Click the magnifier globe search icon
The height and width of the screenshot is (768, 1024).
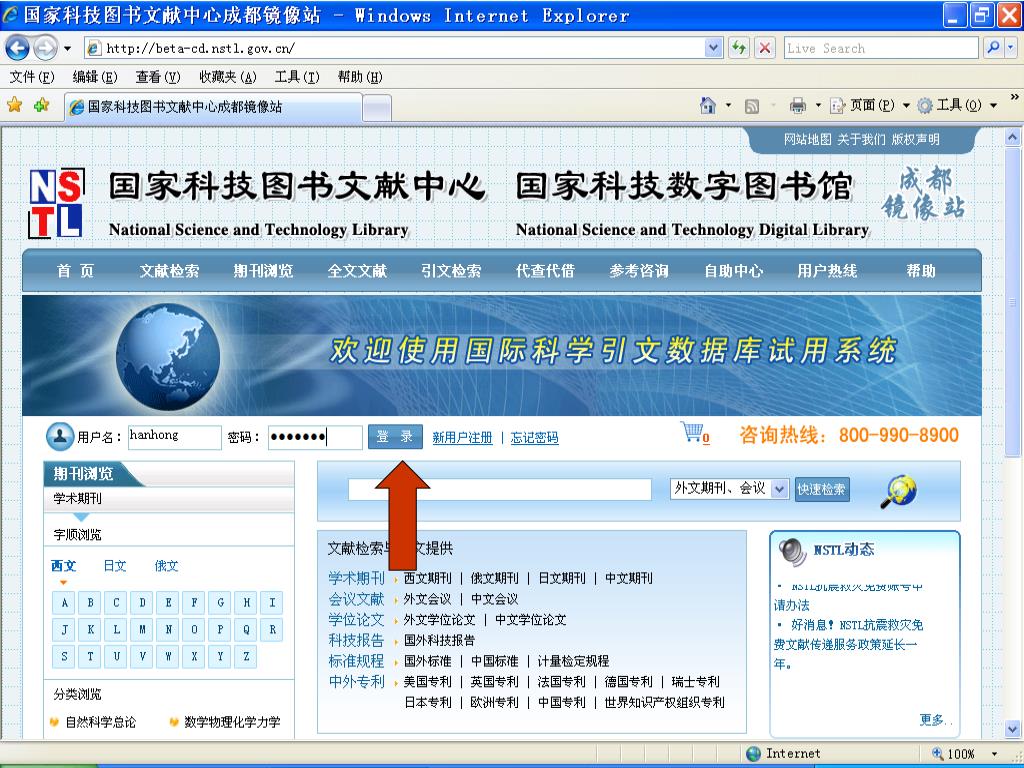[899, 492]
